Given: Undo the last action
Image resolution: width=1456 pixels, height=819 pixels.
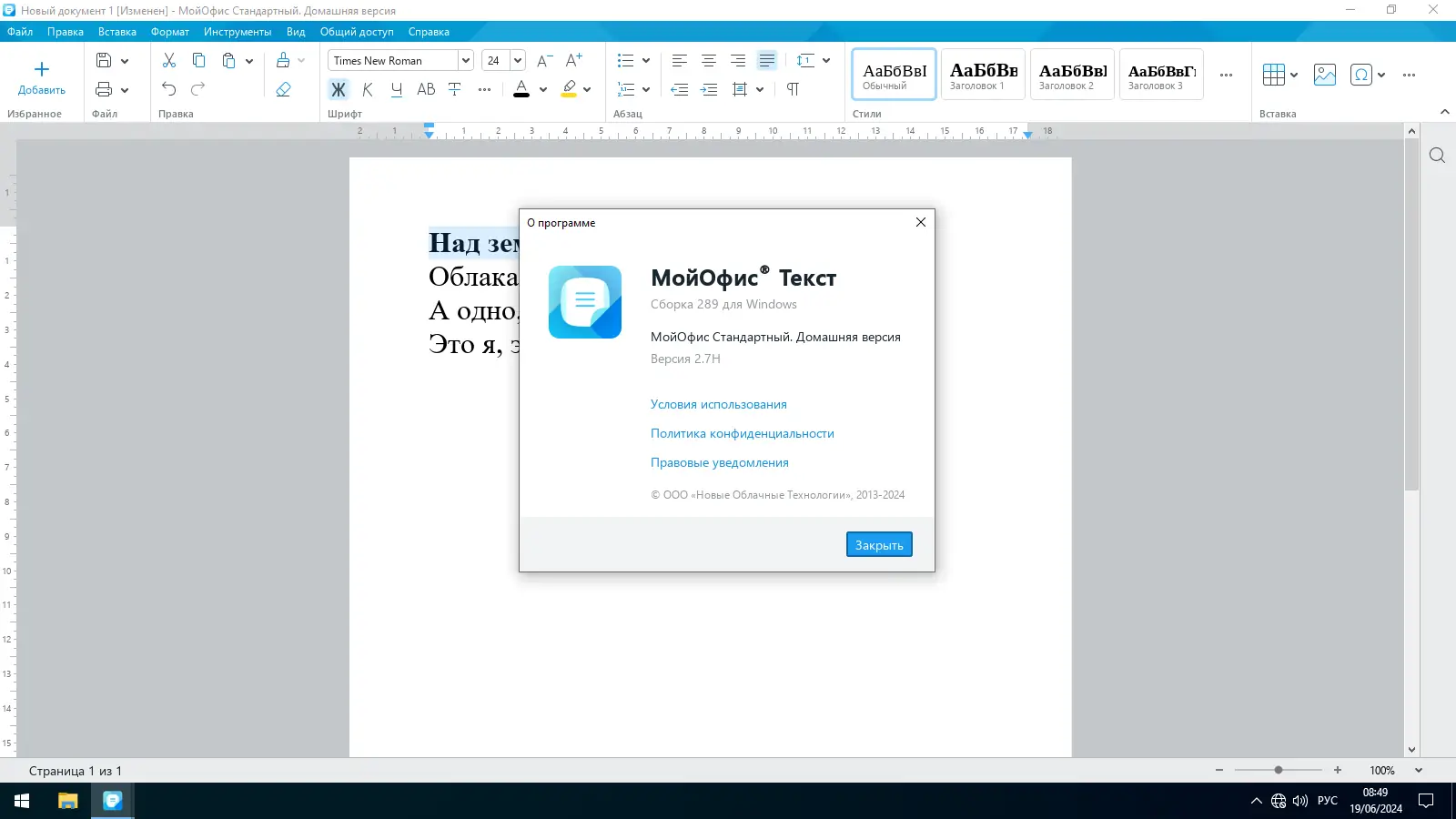Looking at the screenshot, I should (169, 89).
